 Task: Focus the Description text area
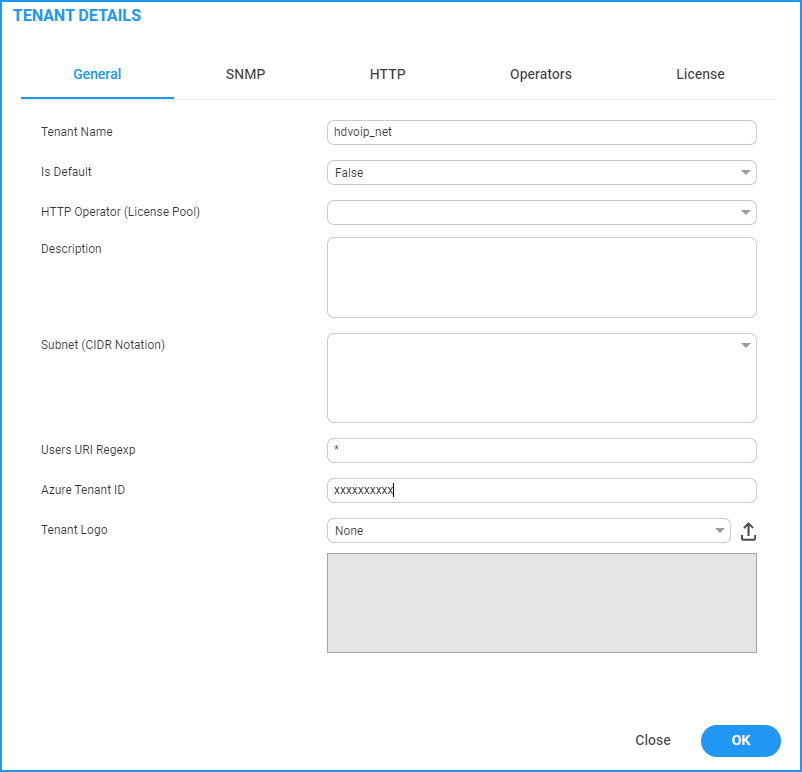point(541,277)
